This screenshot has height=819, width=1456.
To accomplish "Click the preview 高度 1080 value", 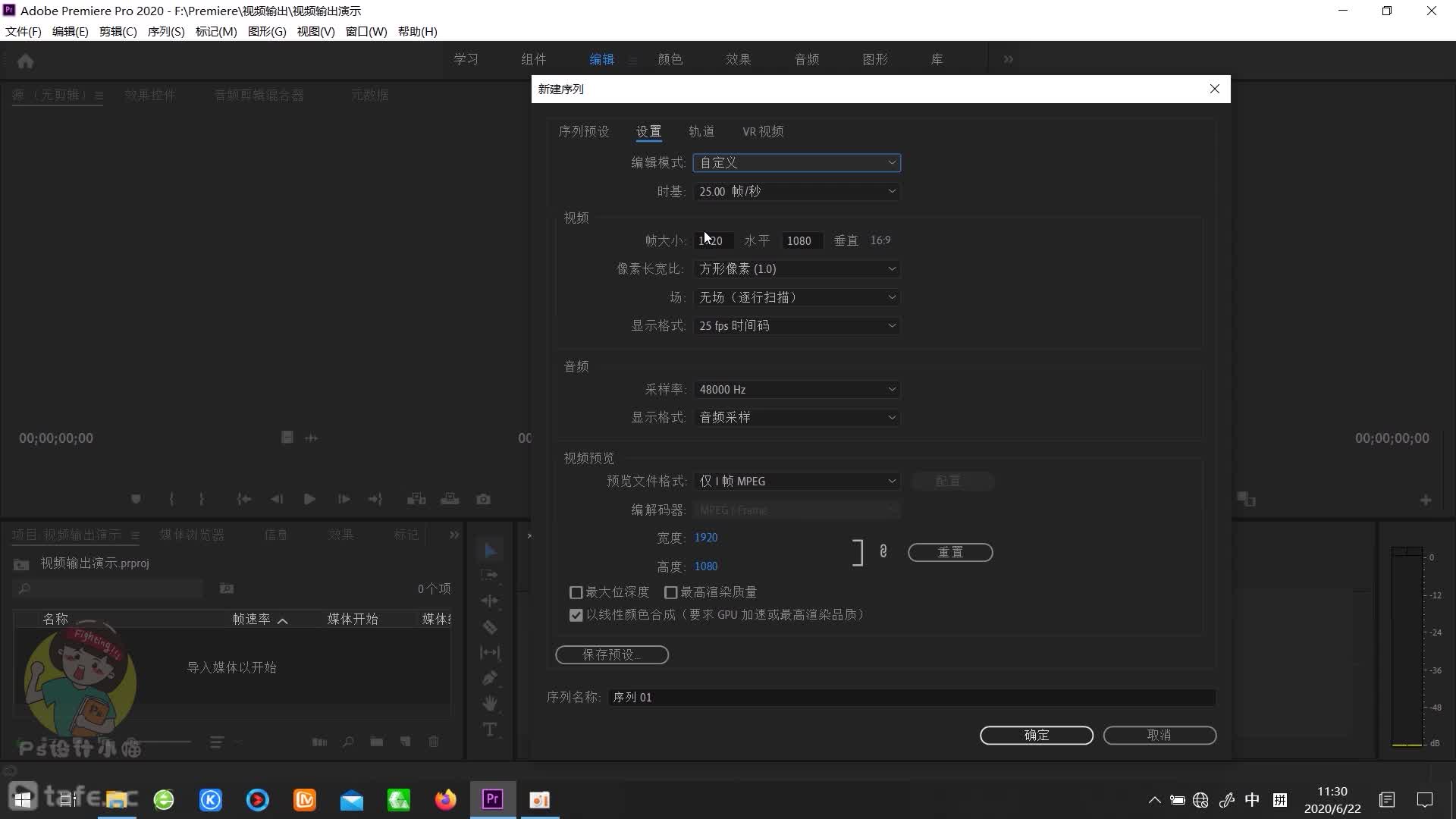I will tap(706, 566).
